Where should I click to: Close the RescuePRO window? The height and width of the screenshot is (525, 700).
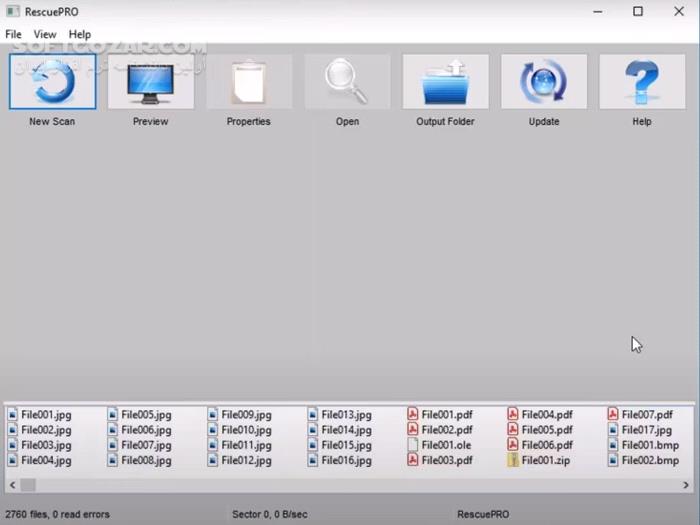(x=679, y=11)
